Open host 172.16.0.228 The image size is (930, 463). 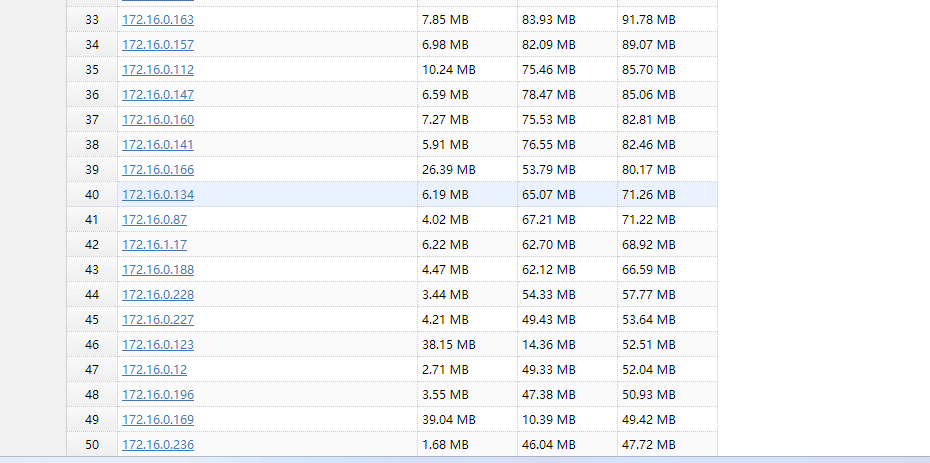[x=158, y=295]
